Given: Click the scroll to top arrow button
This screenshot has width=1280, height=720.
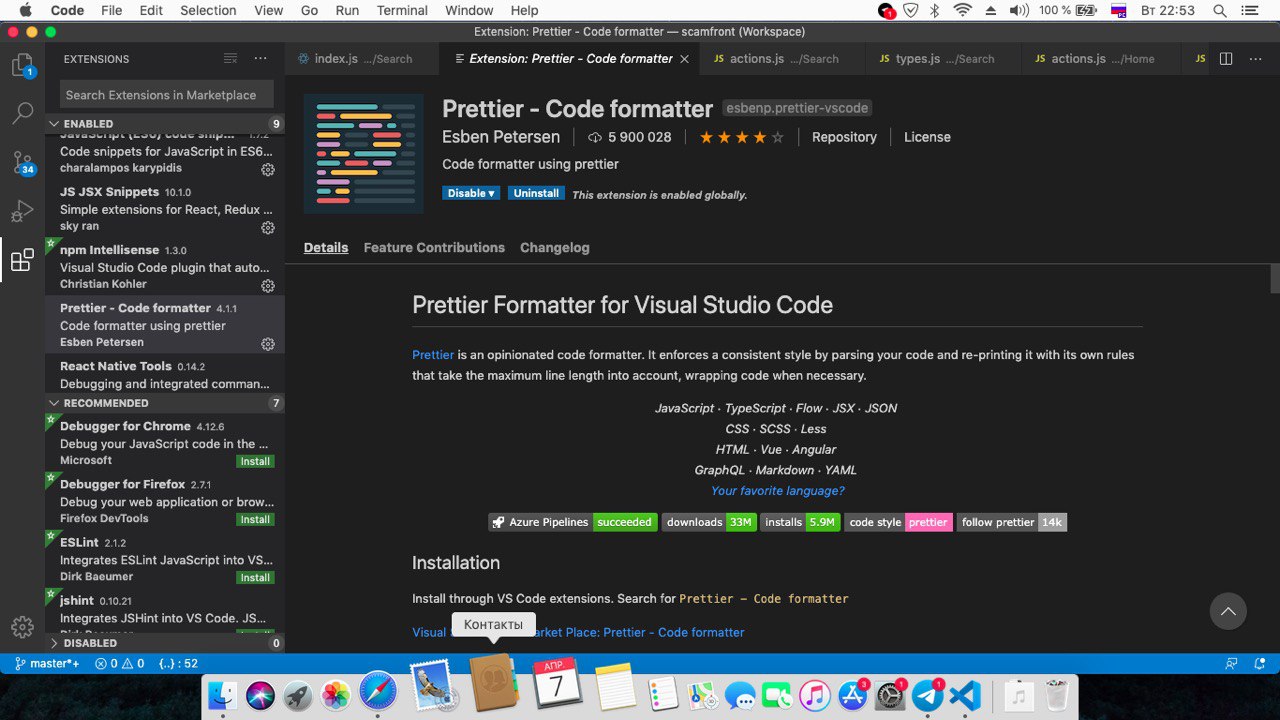Looking at the screenshot, I should (1228, 611).
